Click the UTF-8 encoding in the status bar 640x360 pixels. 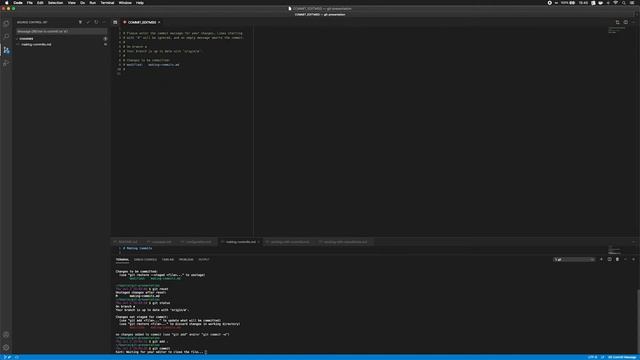(593, 357)
